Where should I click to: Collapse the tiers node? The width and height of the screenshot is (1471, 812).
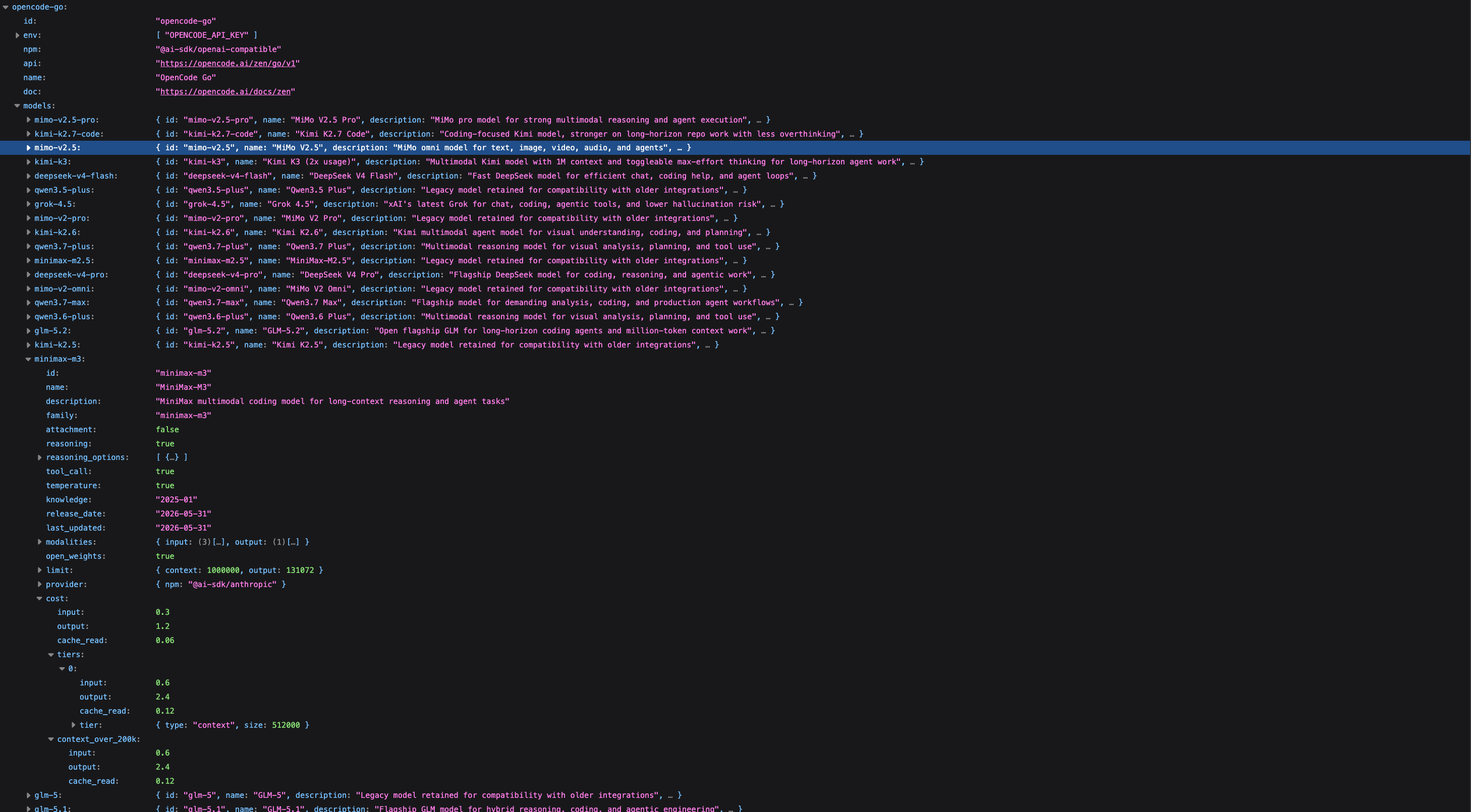click(x=51, y=655)
